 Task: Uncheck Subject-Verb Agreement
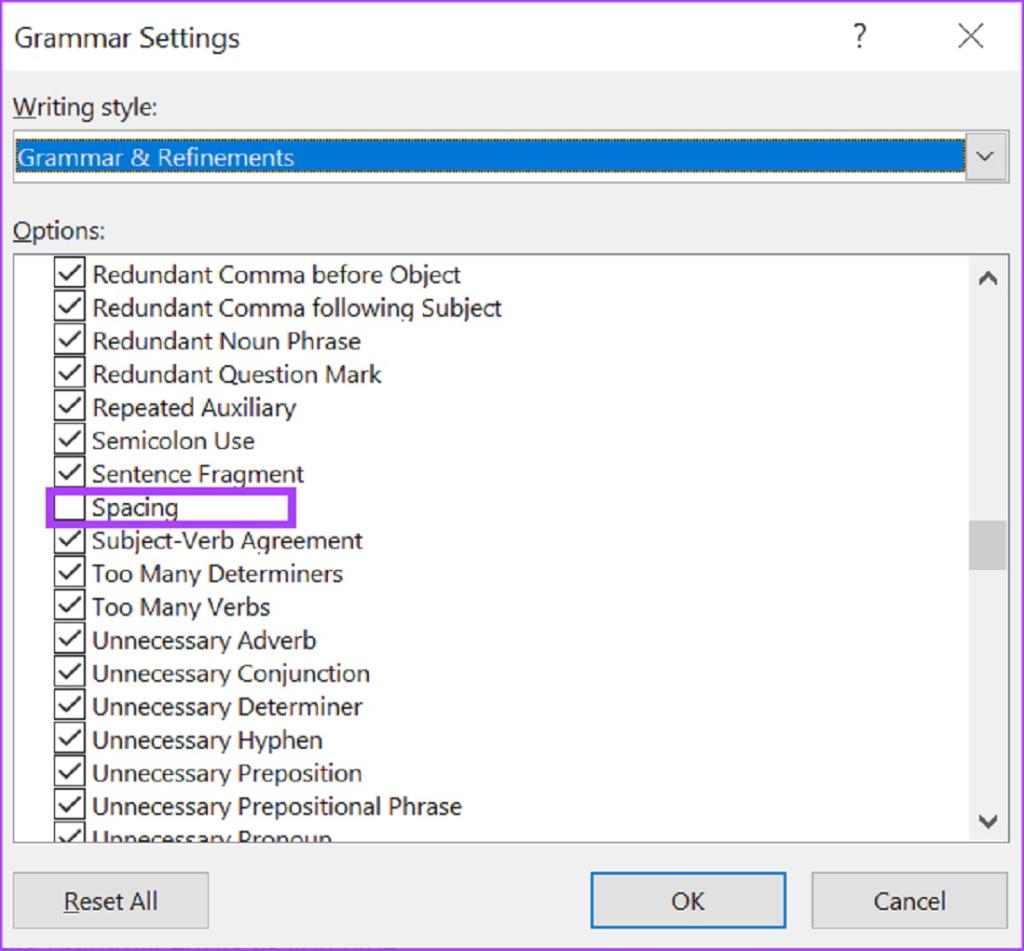[69, 540]
